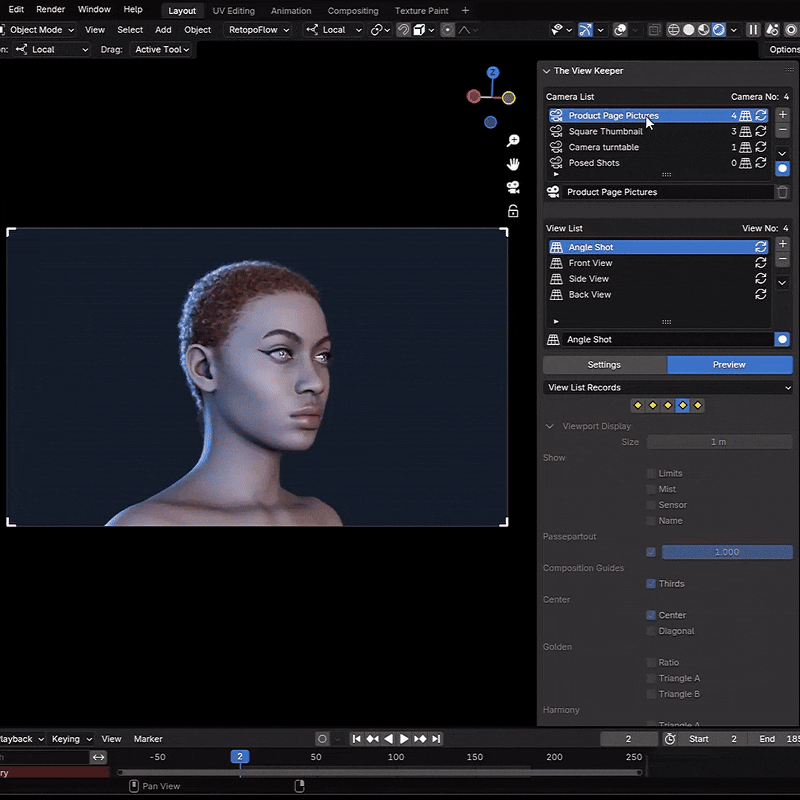Select the Preview tab button
The height and width of the screenshot is (800, 800).
(x=730, y=365)
